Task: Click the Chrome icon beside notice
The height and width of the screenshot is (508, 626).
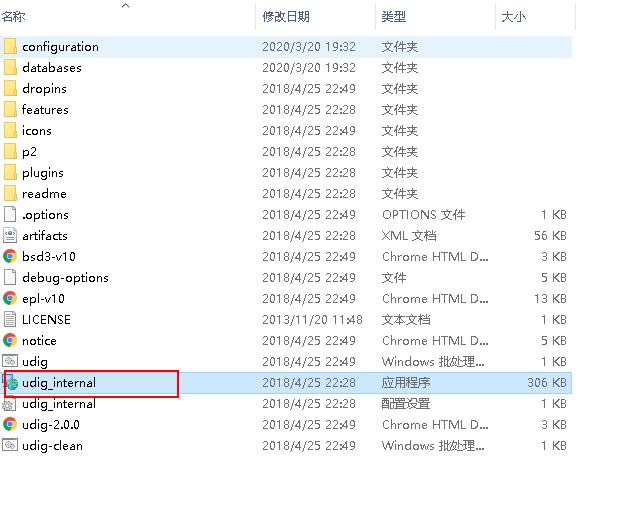Action: pos(10,341)
